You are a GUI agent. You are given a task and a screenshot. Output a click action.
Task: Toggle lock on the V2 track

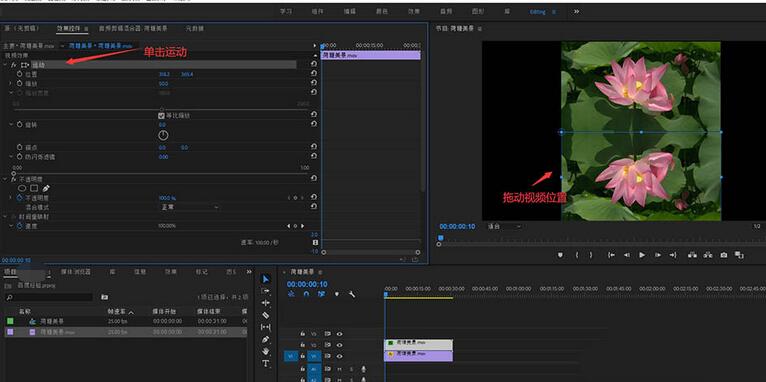(x=303, y=345)
